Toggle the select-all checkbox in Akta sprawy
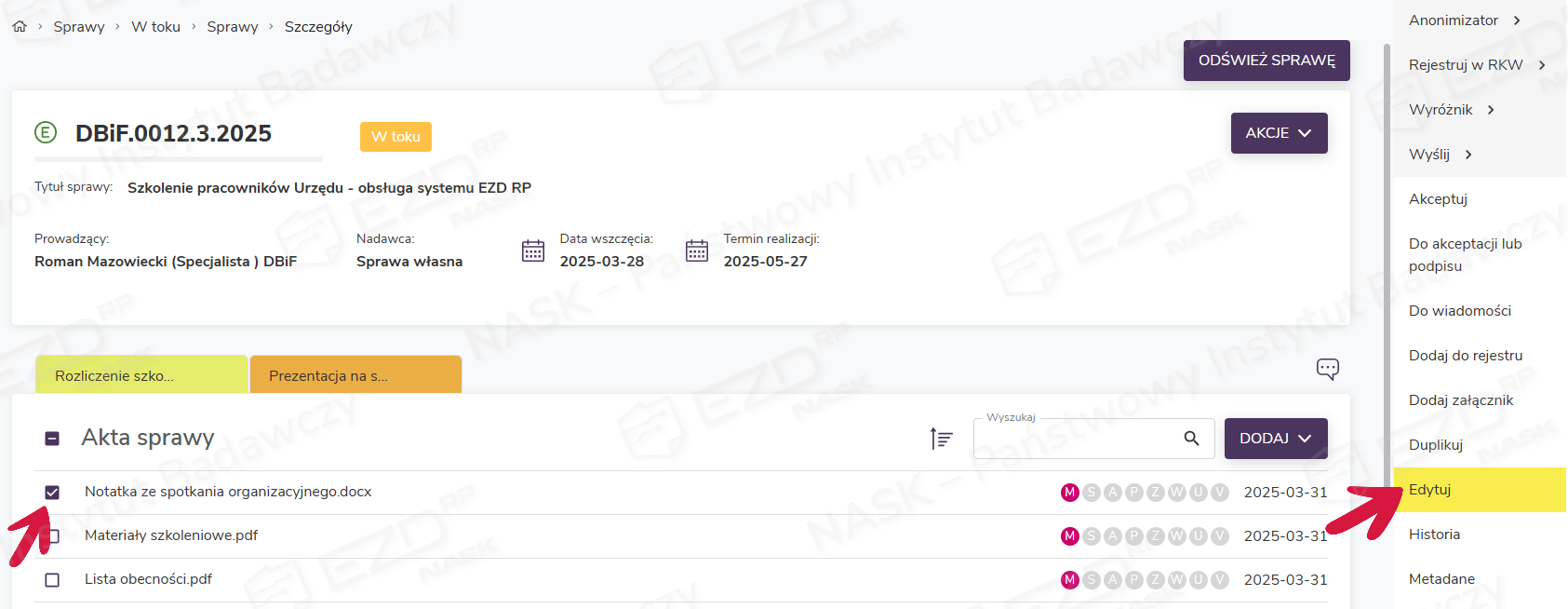The image size is (1568, 609). [52, 439]
